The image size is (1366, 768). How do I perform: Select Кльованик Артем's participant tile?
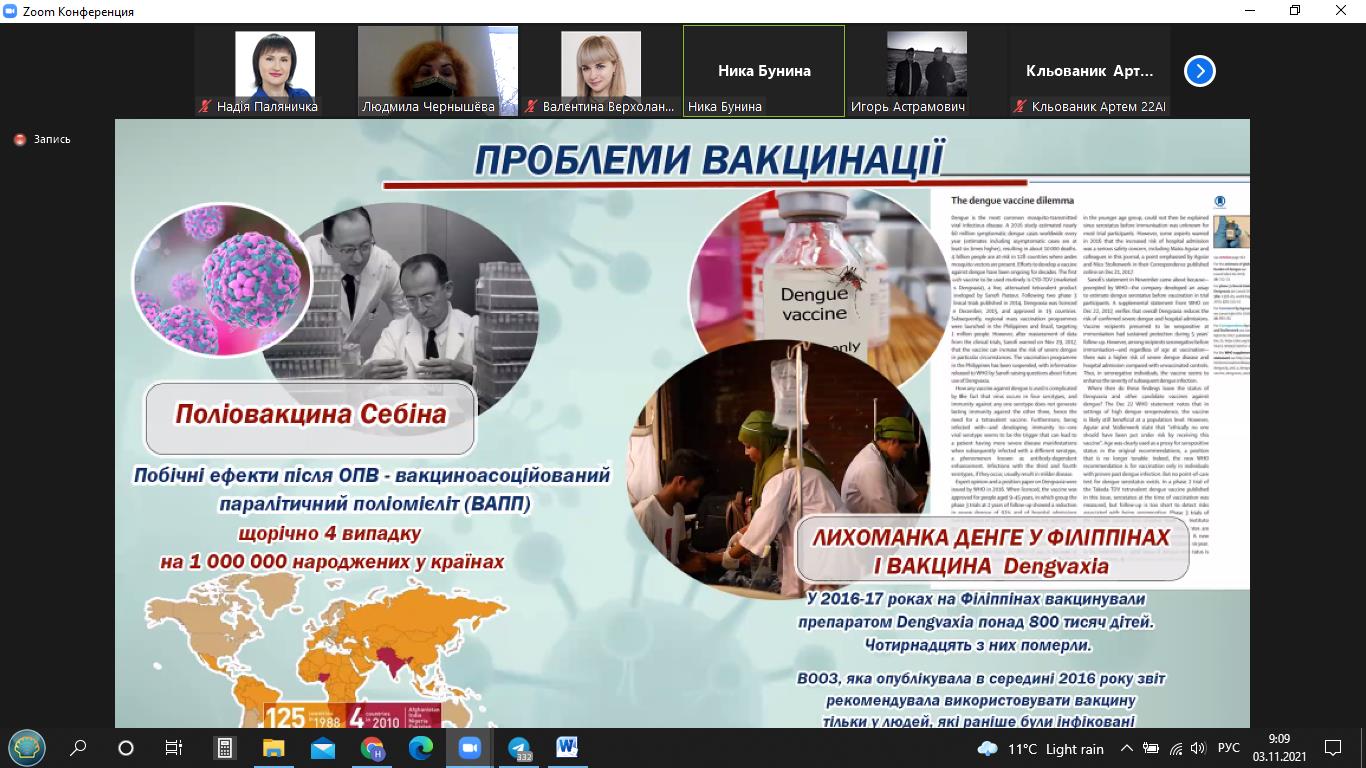click(x=1090, y=71)
